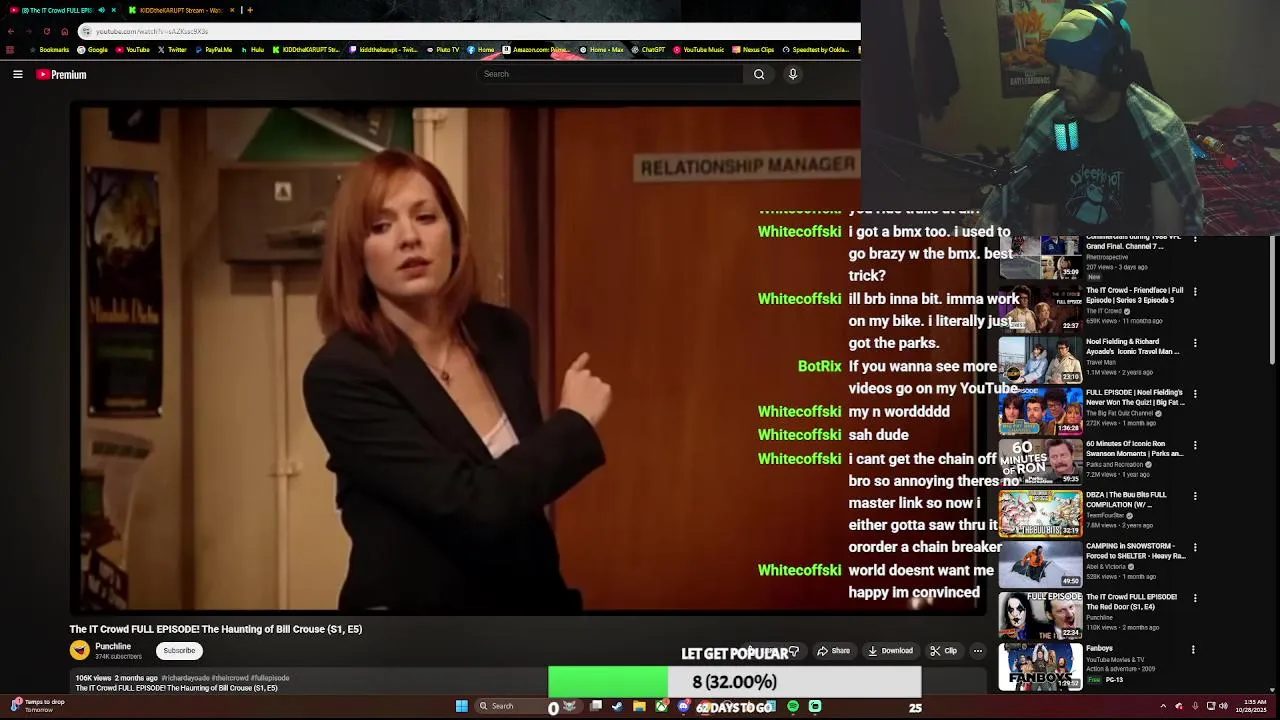Image resolution: width=1280 pixels, height=720 pixels.
Task: Click the magnifier search button
Action: tap(759, 74)
